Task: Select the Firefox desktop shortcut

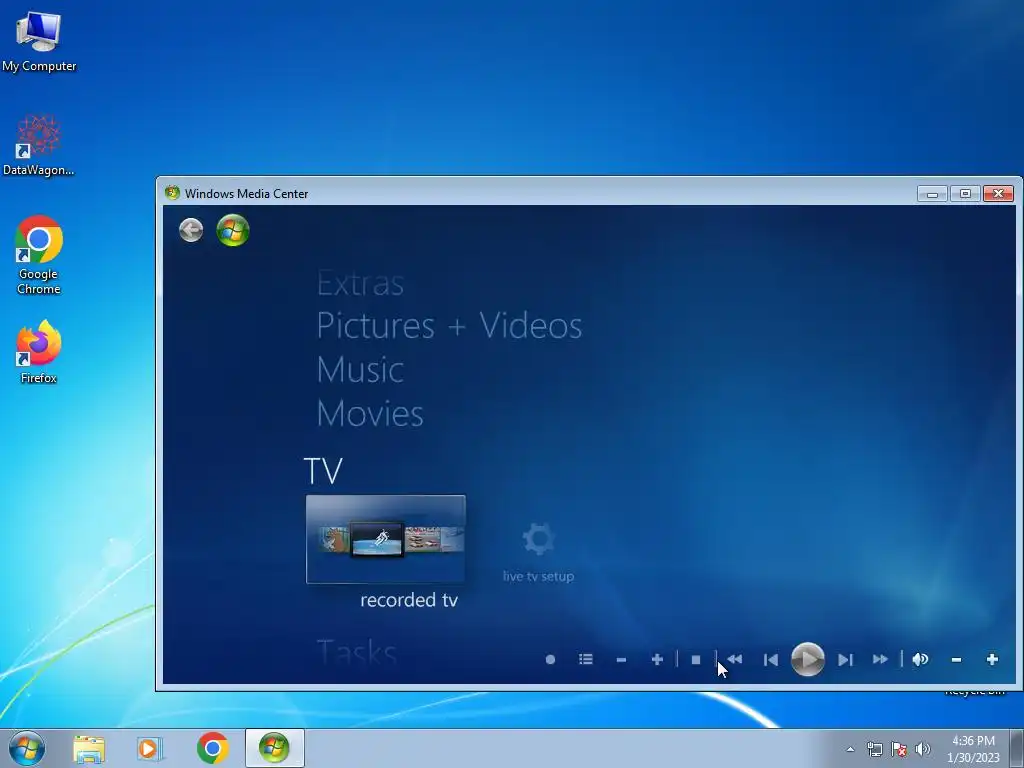Action: 39,352
